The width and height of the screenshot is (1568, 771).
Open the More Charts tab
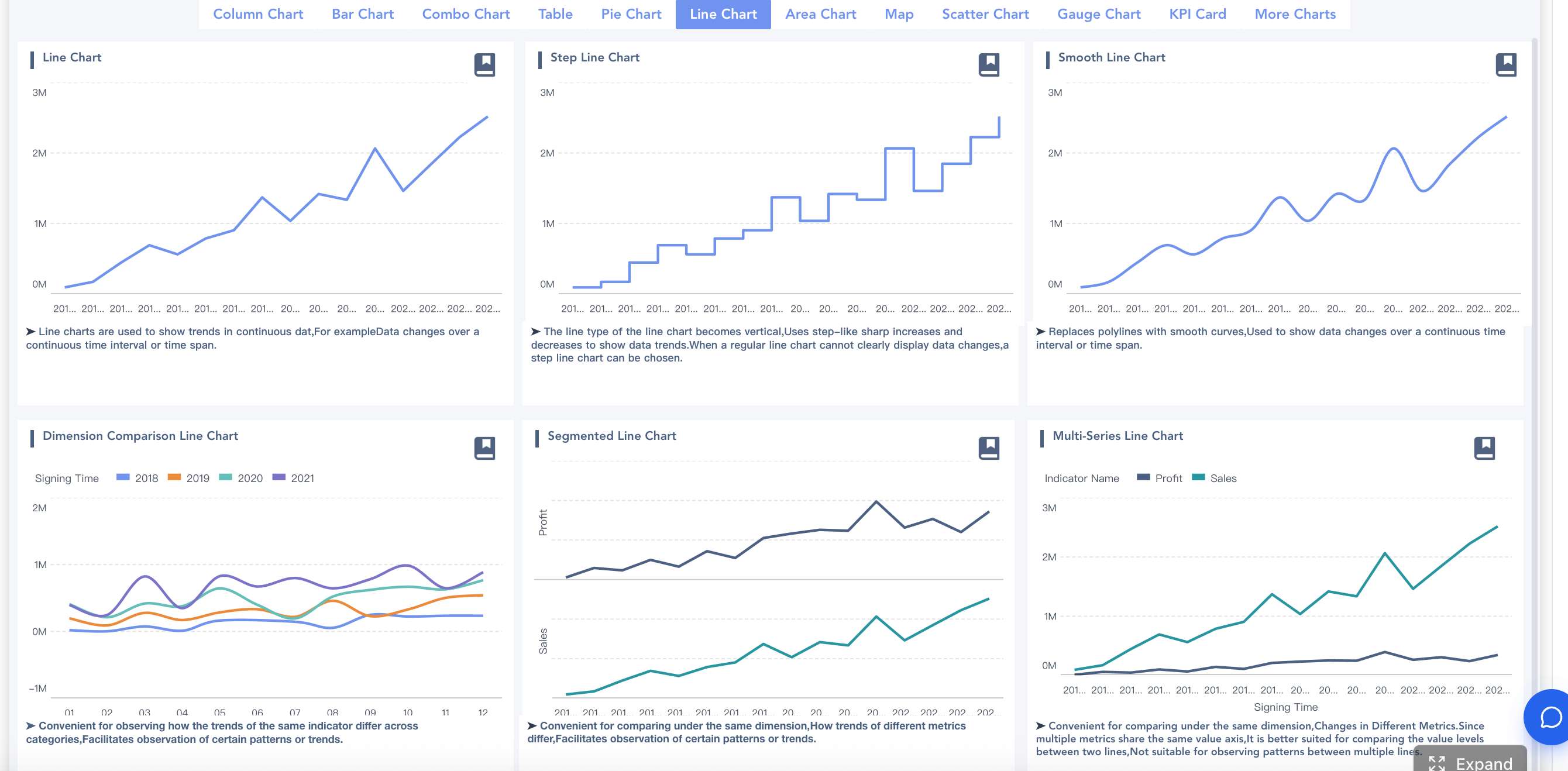click(1295, 14)
